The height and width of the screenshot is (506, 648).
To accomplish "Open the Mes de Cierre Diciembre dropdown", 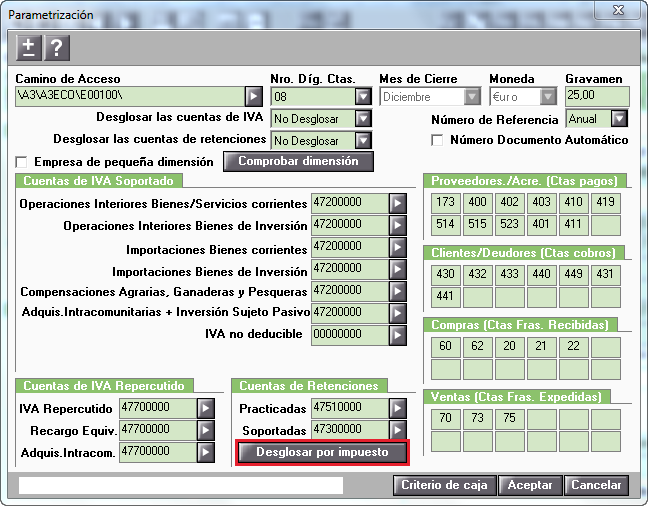I will click(472, 97).
